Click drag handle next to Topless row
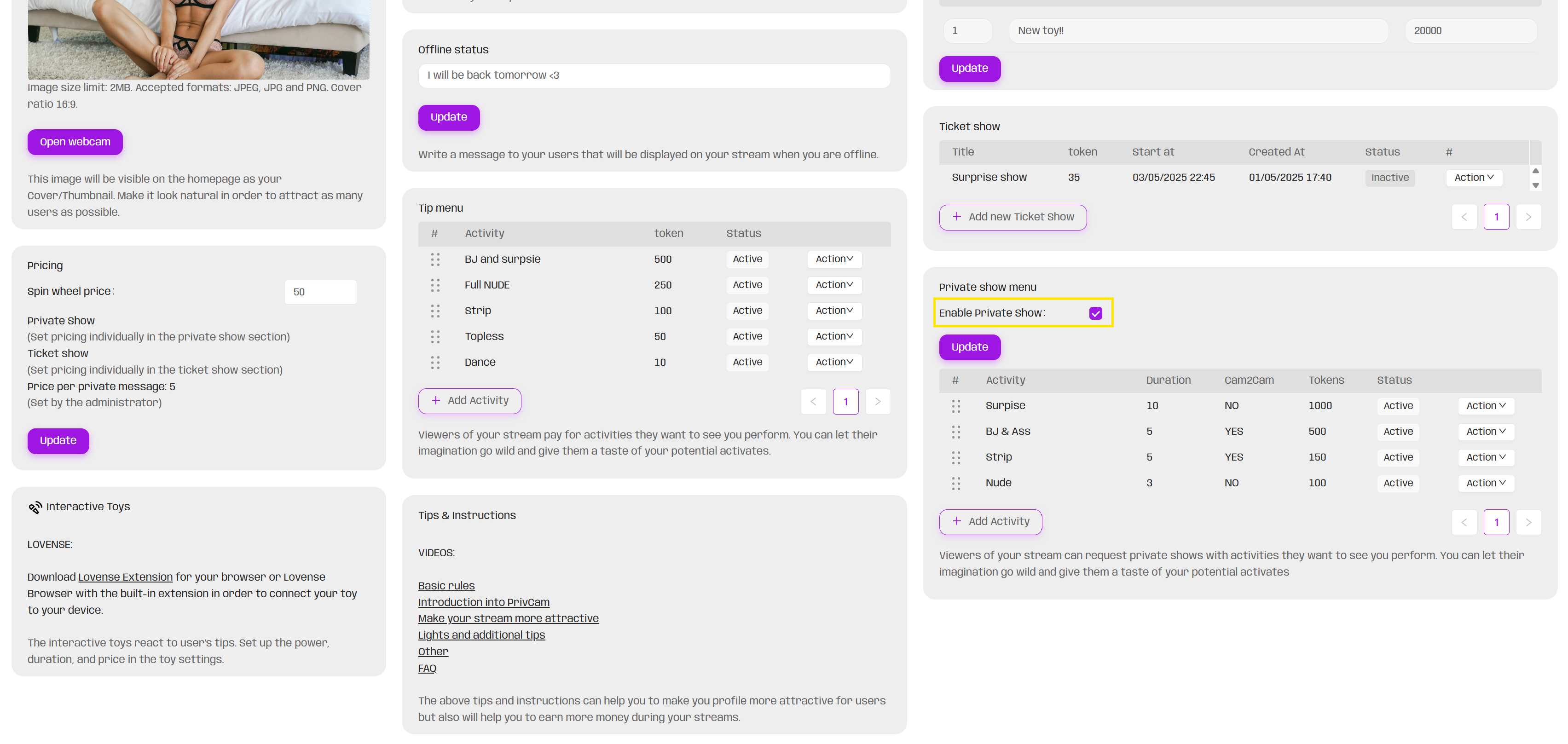Viewport: 1568px width, 744px height. 435,337
